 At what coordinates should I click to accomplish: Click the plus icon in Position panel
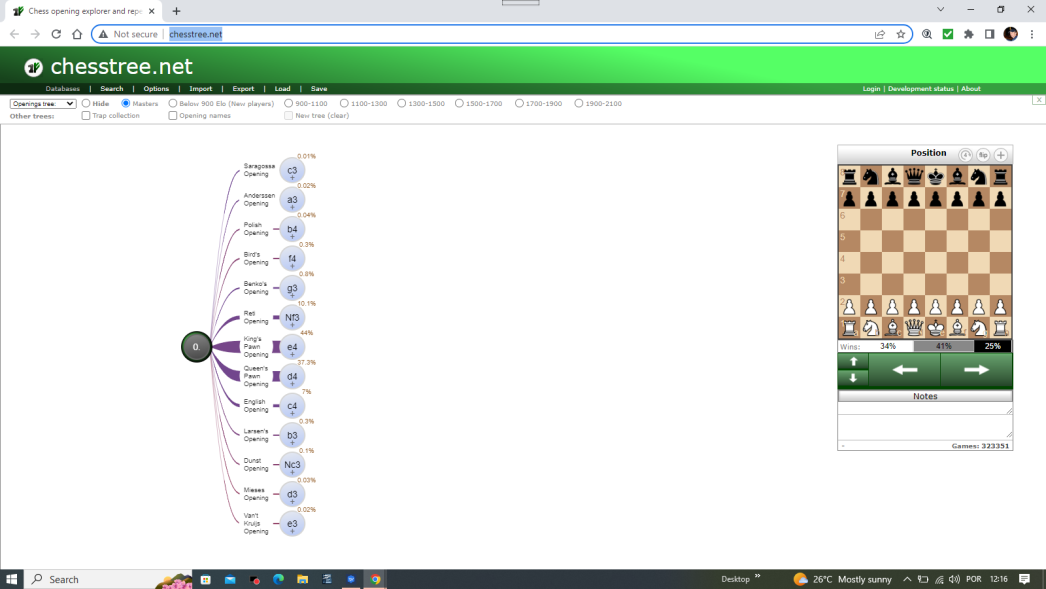pos(1001,155)
